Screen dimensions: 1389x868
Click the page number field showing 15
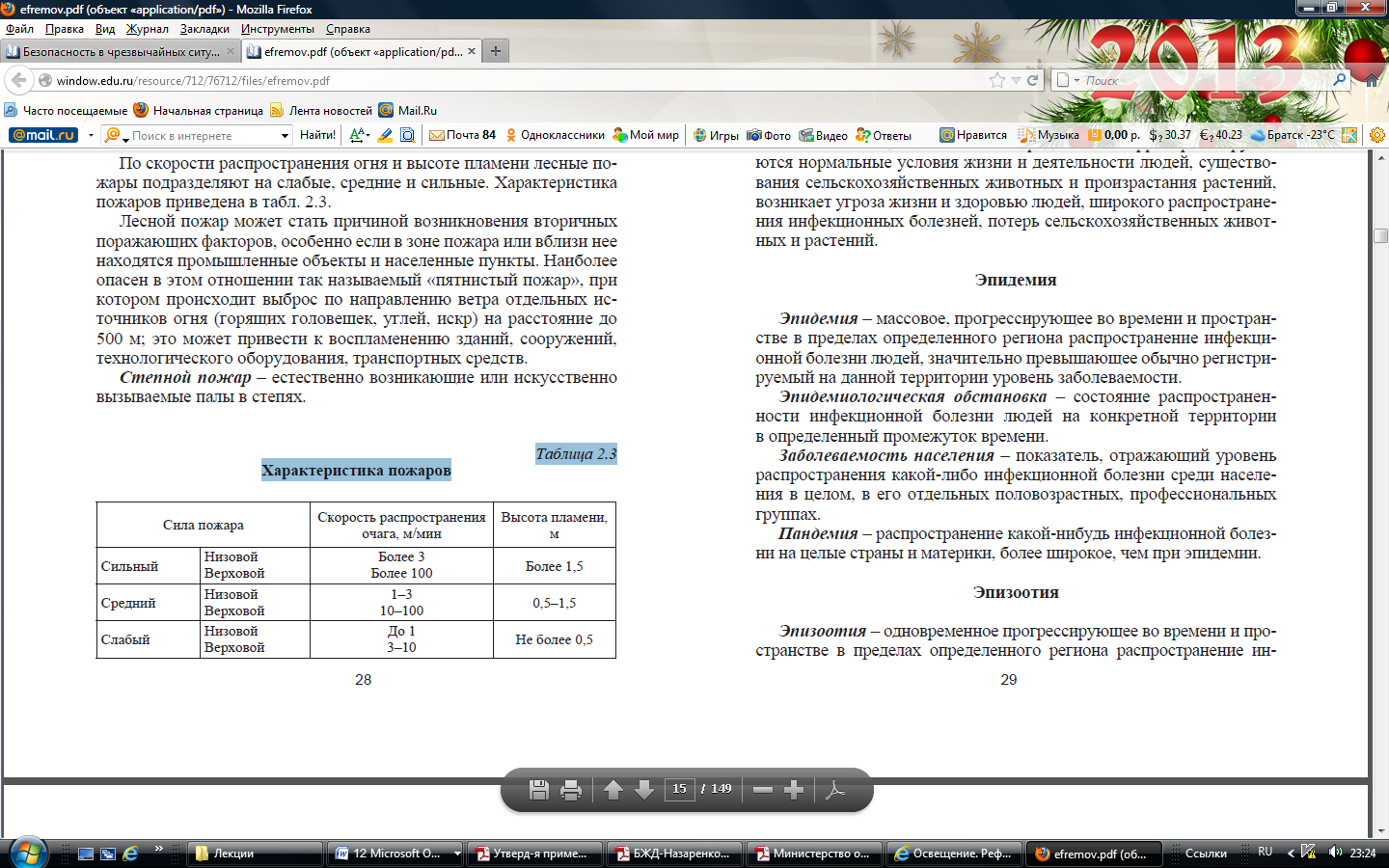pyautogui.click(x=680, y=789)
